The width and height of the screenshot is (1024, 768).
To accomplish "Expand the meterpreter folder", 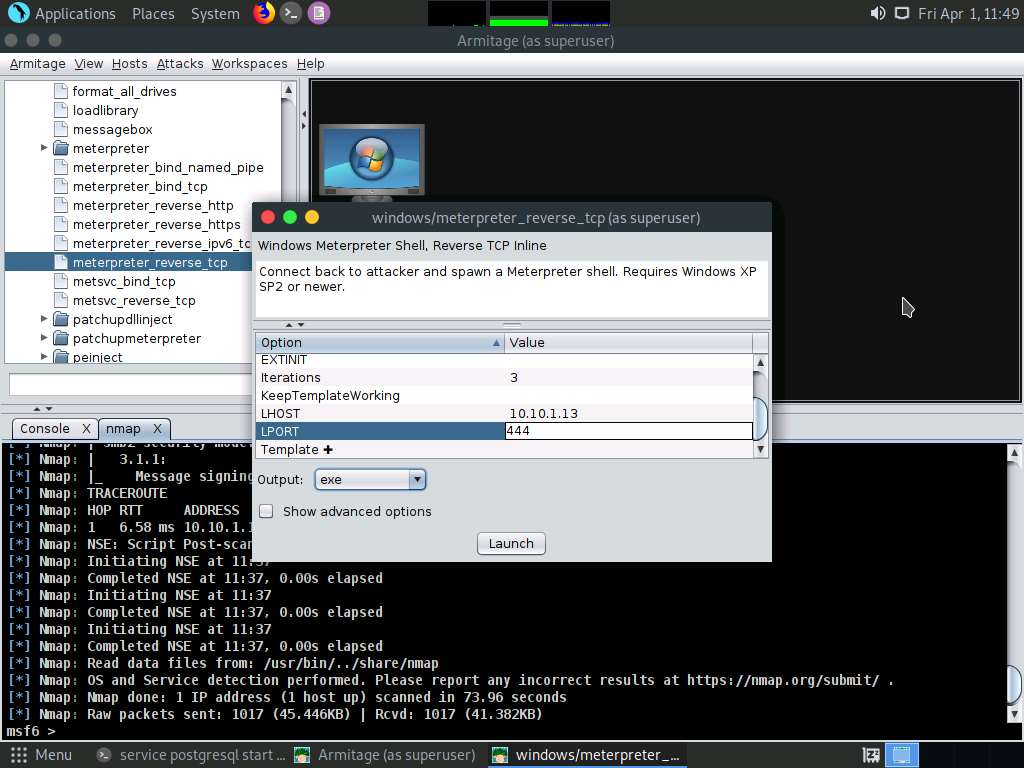I will (x=44, y=148).
